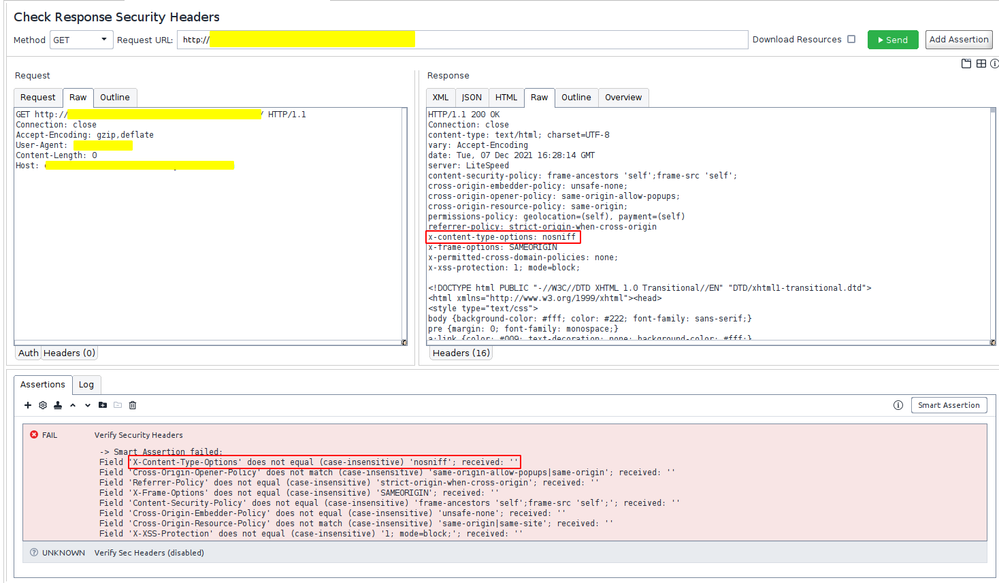Click the plus icon to add assertion

[x=28, y=405]
